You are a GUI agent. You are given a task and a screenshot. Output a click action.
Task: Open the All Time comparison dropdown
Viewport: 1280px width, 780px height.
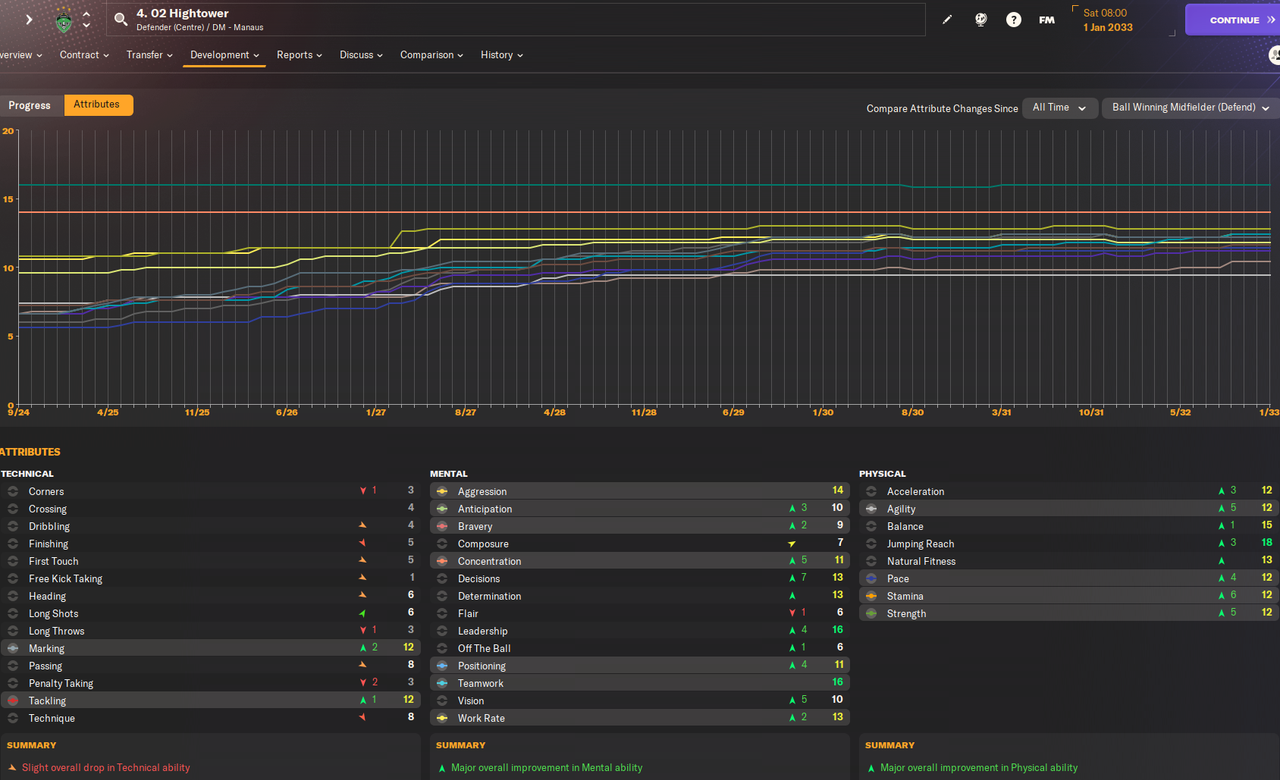pos(1060,108)
